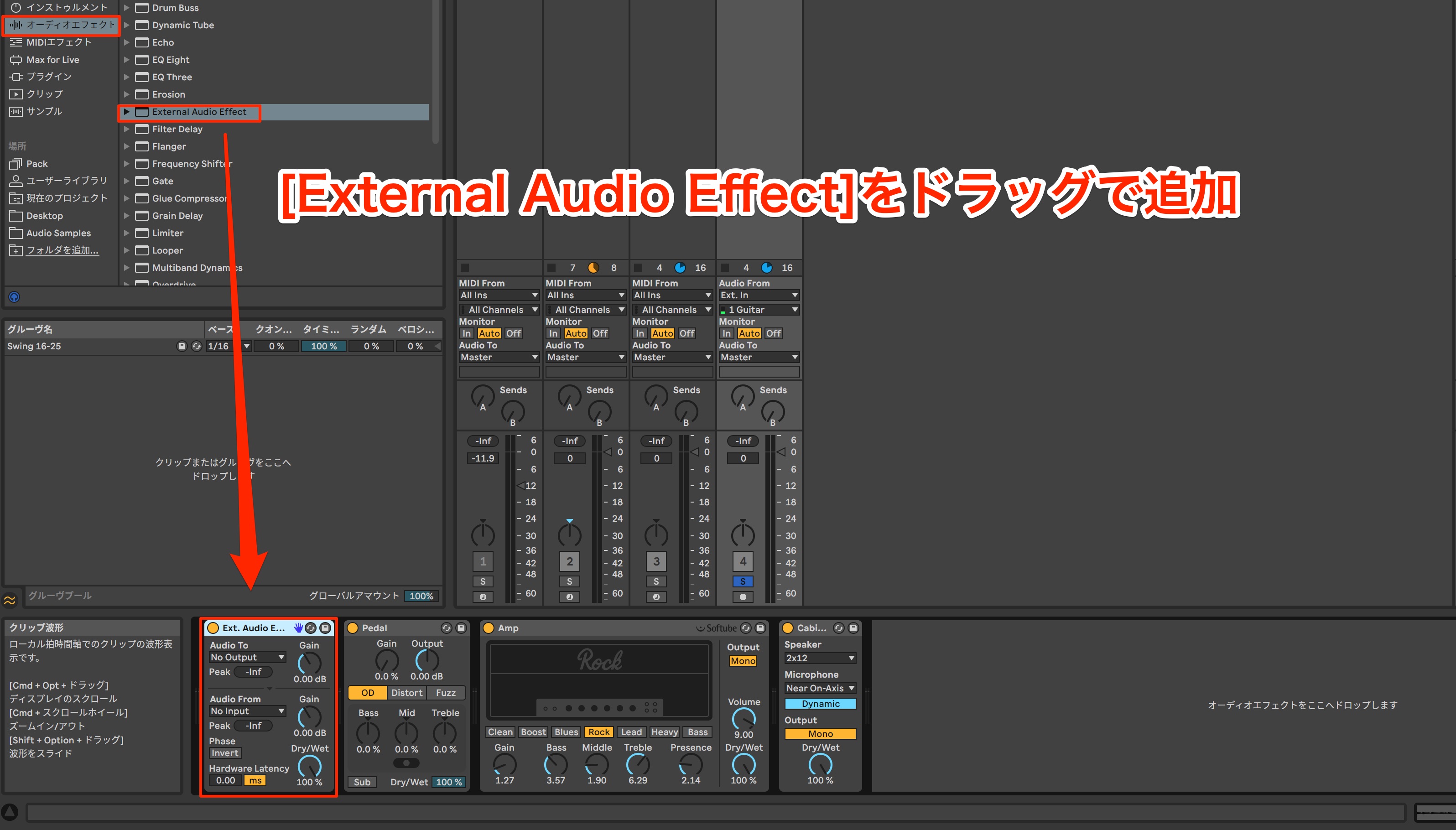Image resolution: width=1456 pixels, height=830 pixels.
Task: Select Pedal OD mode
Action: 368,693
